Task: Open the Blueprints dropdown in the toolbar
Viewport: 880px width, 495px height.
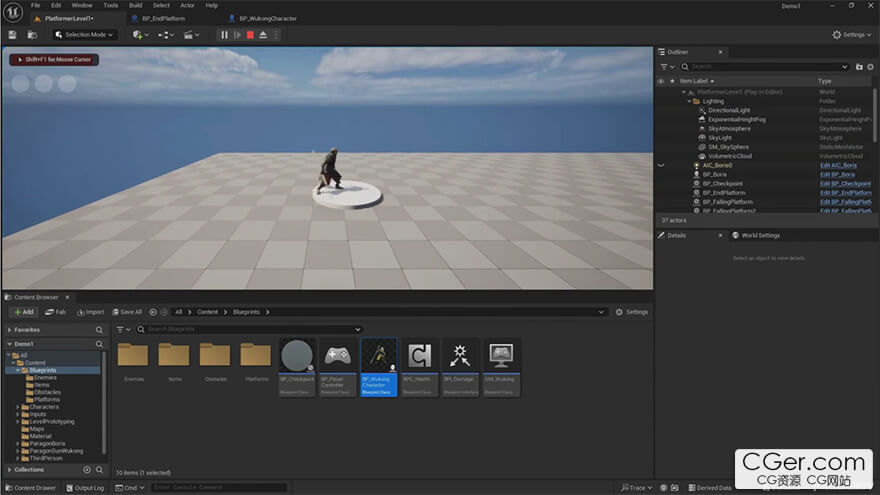Action: click(x=166, y=35)
